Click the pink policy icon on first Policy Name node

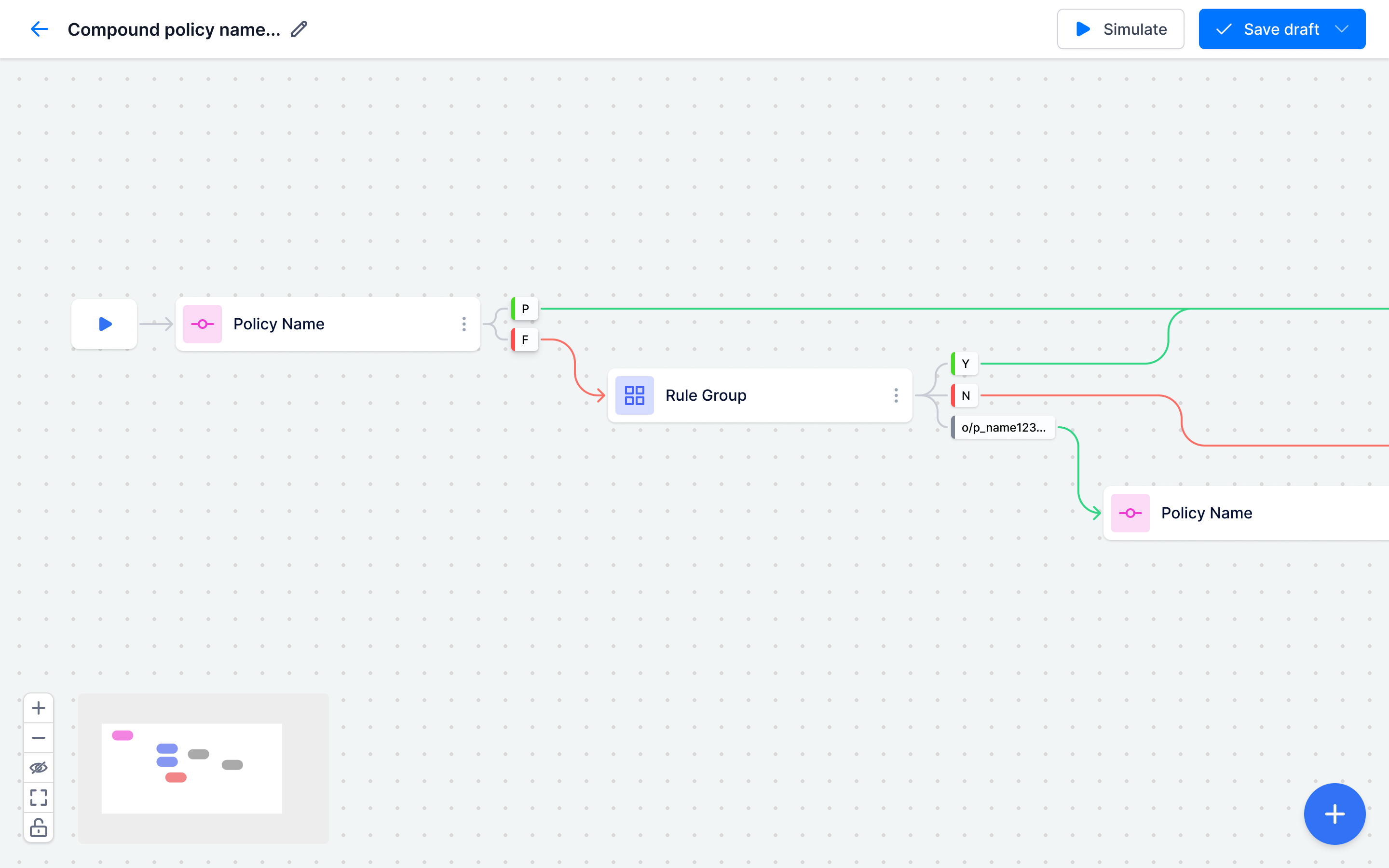[x=202, y=324]
